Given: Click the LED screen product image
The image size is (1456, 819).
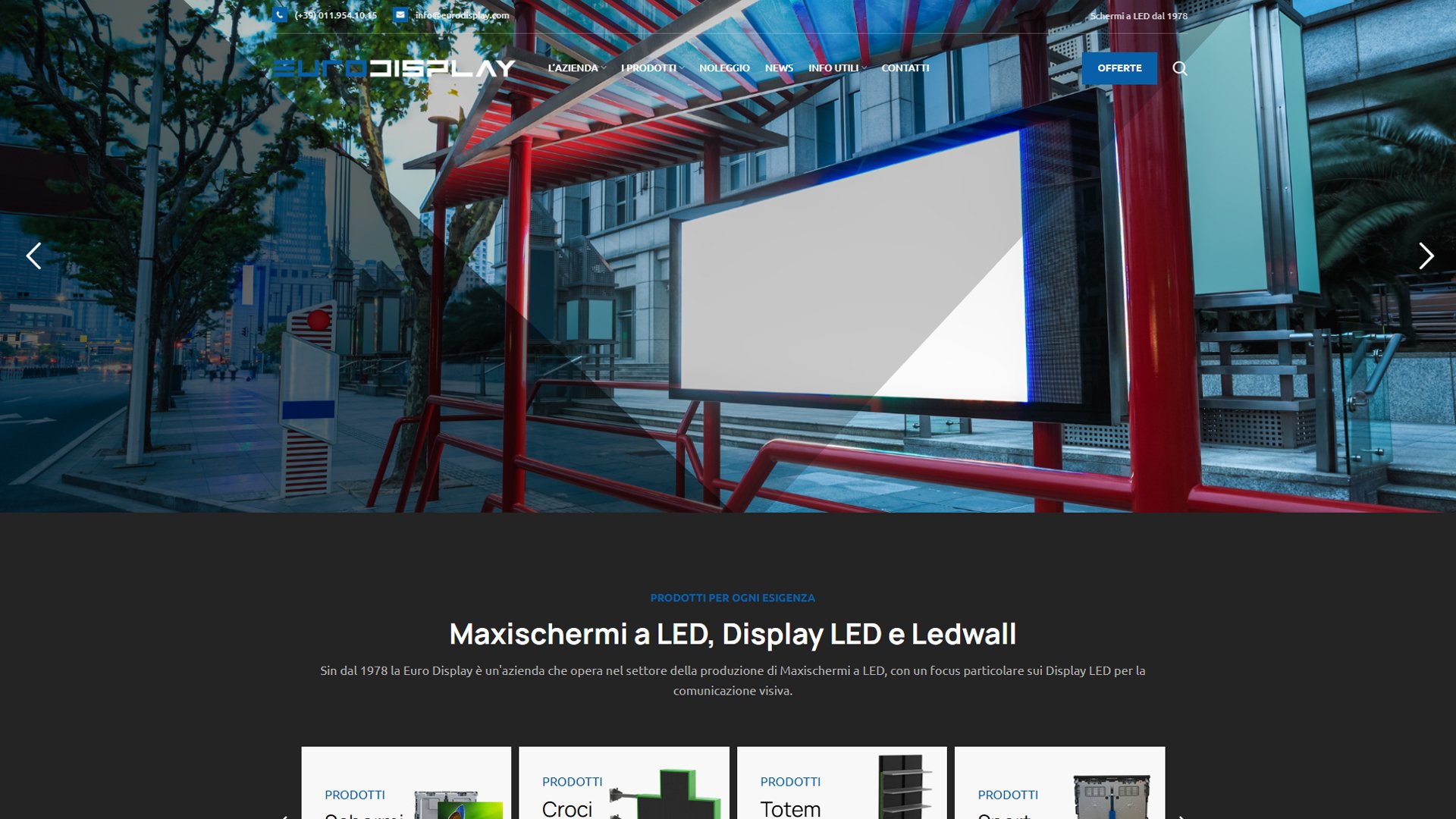Looking at the screenshot, I should tap(458, 805).
